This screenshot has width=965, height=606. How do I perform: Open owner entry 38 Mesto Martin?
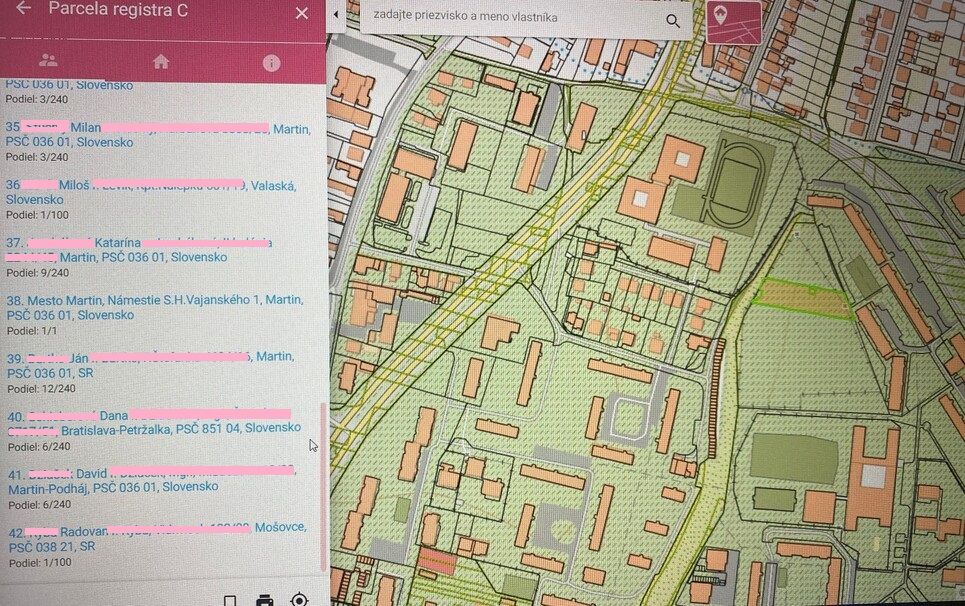154,307
